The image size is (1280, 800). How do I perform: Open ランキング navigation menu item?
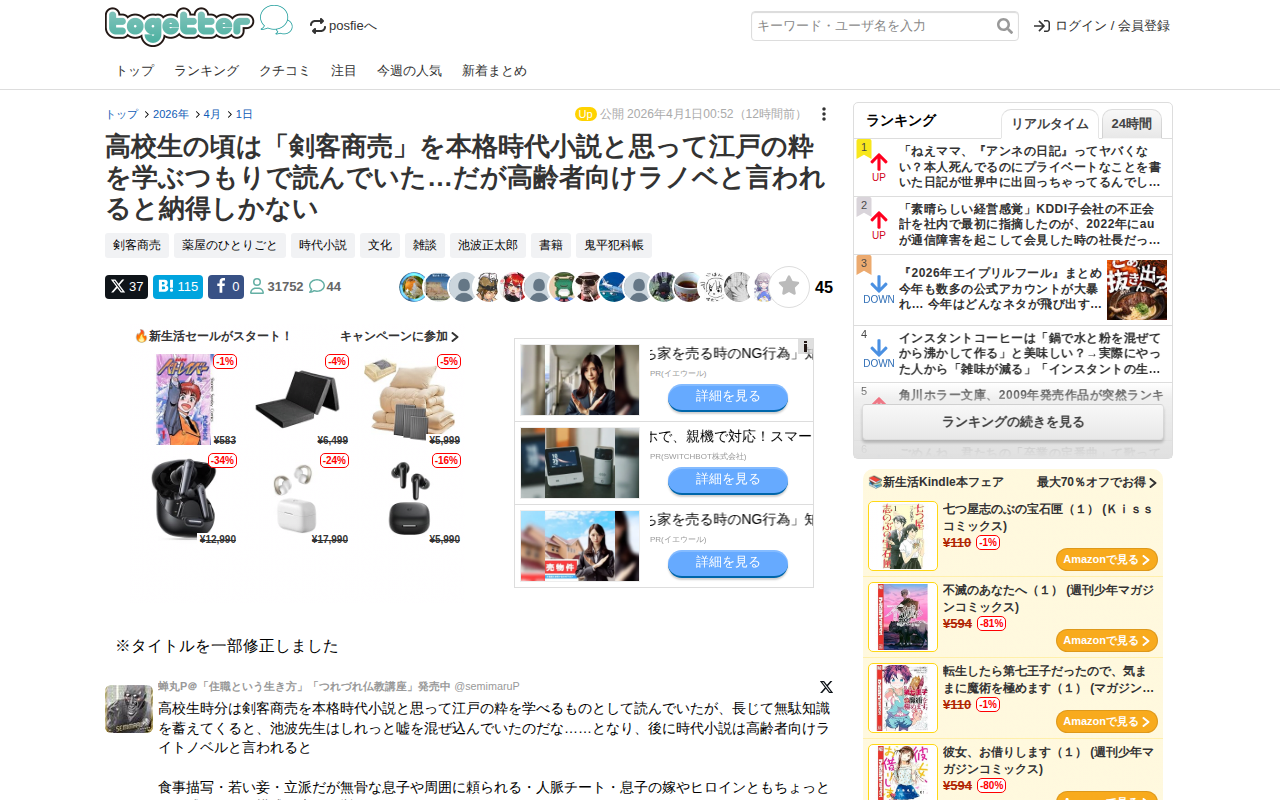[x=206, y=71]
